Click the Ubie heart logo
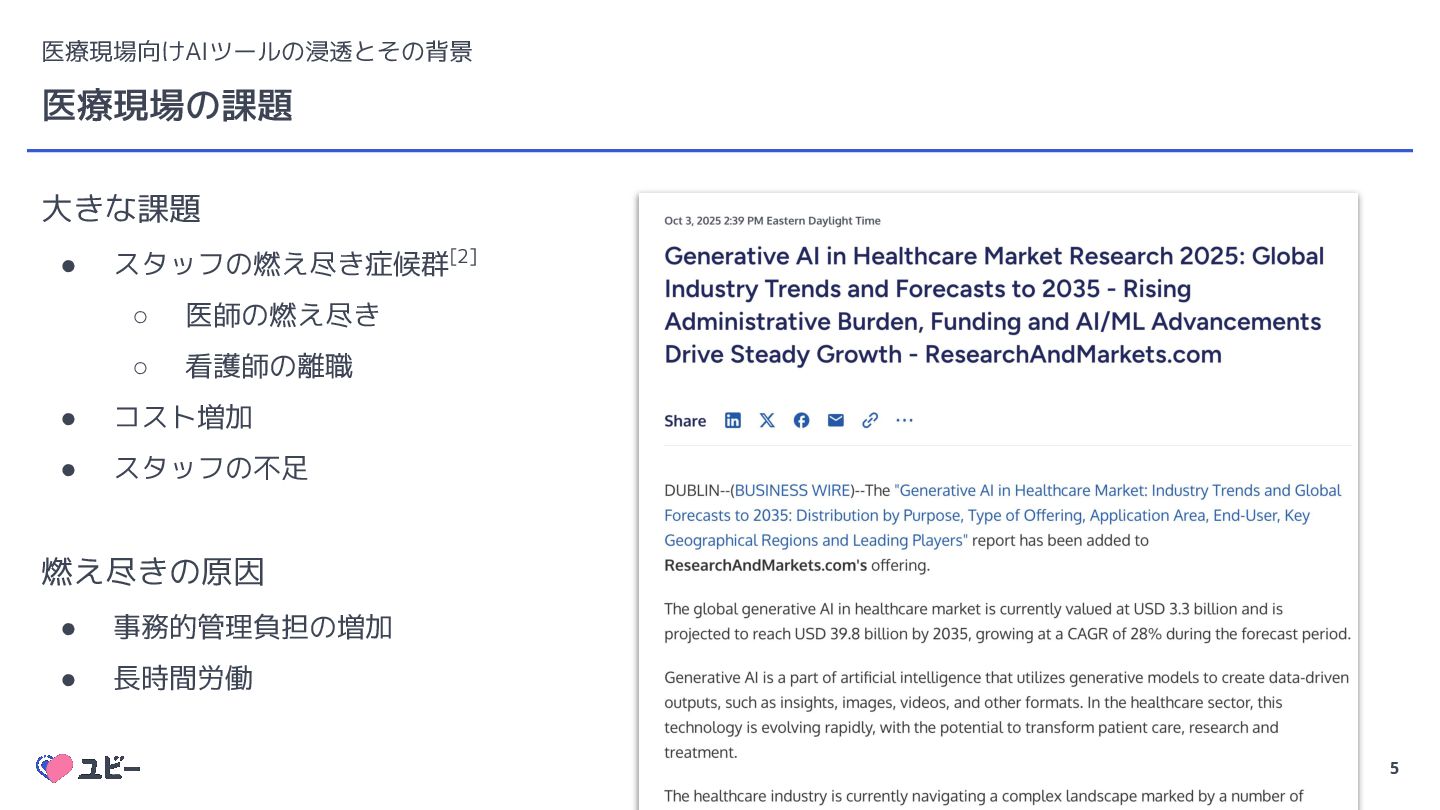Viewport: 1440px width, 810px height. (54, 768)
